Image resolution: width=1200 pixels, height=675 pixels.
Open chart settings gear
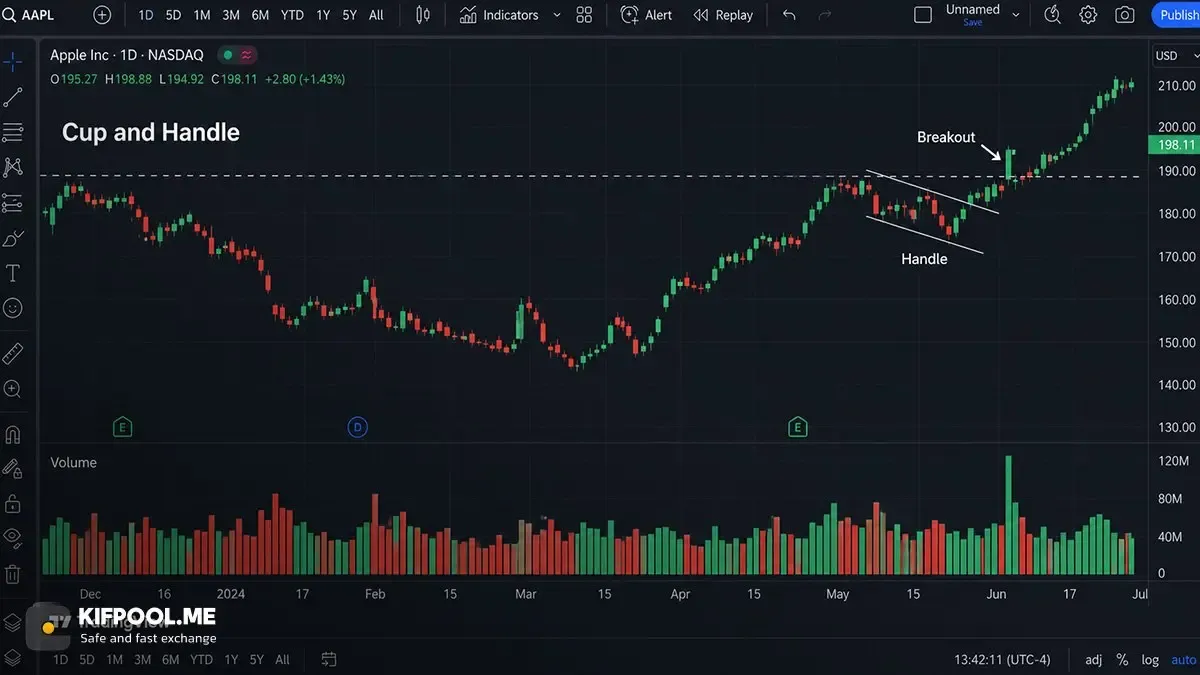point(1088,15)
